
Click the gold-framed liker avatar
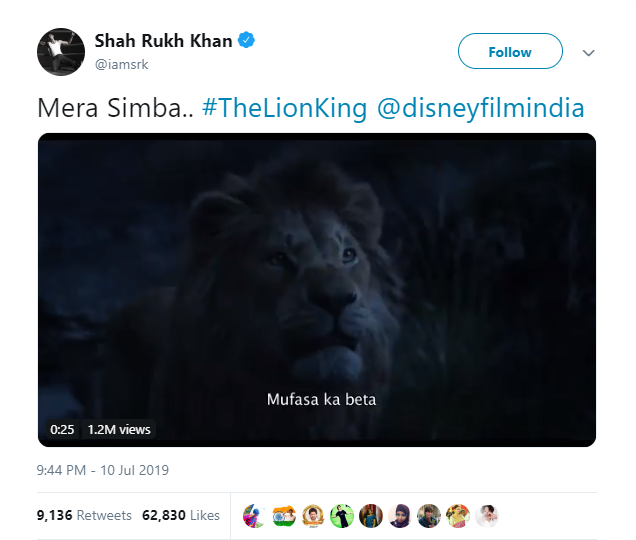(x=313, y=516)
